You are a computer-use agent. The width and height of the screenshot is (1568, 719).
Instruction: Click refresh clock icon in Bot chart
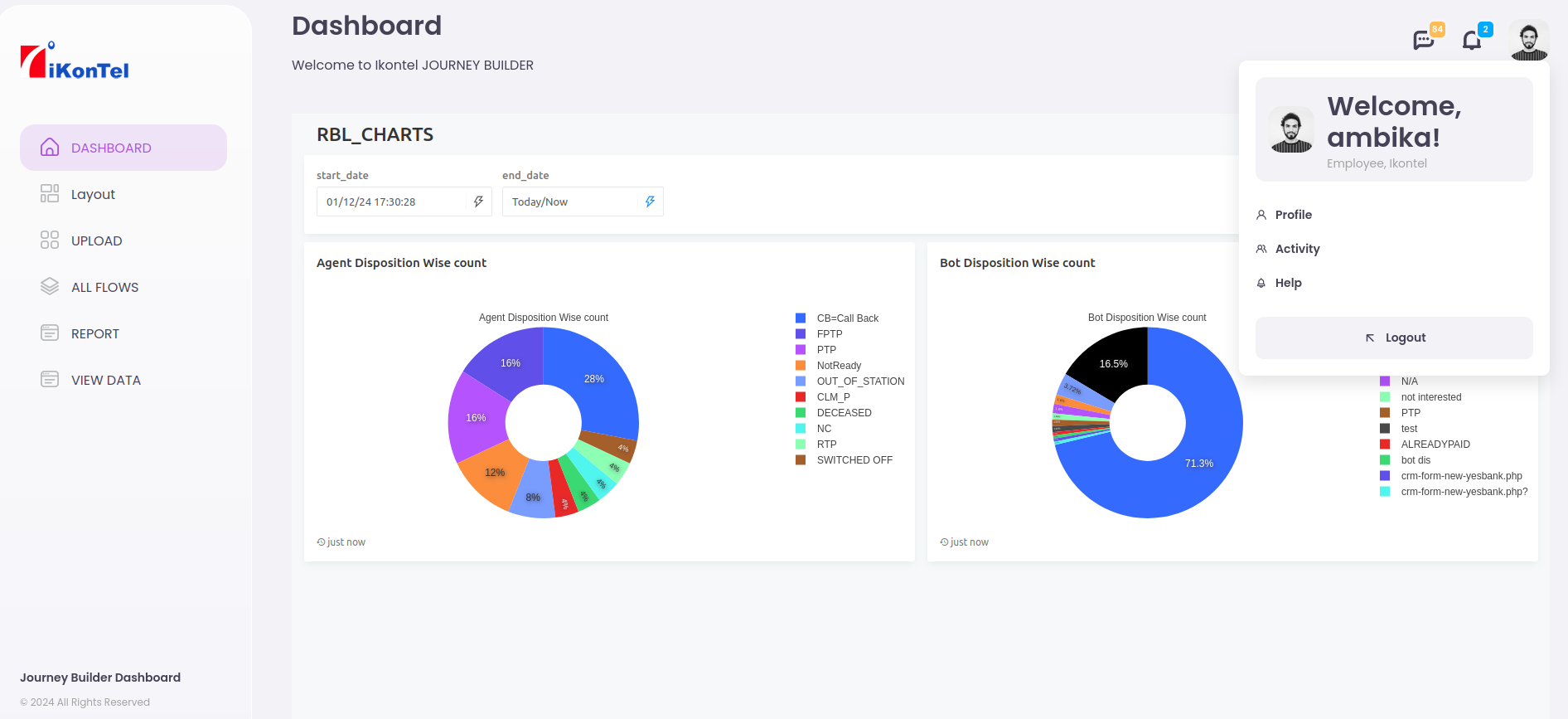coord(944,542)
